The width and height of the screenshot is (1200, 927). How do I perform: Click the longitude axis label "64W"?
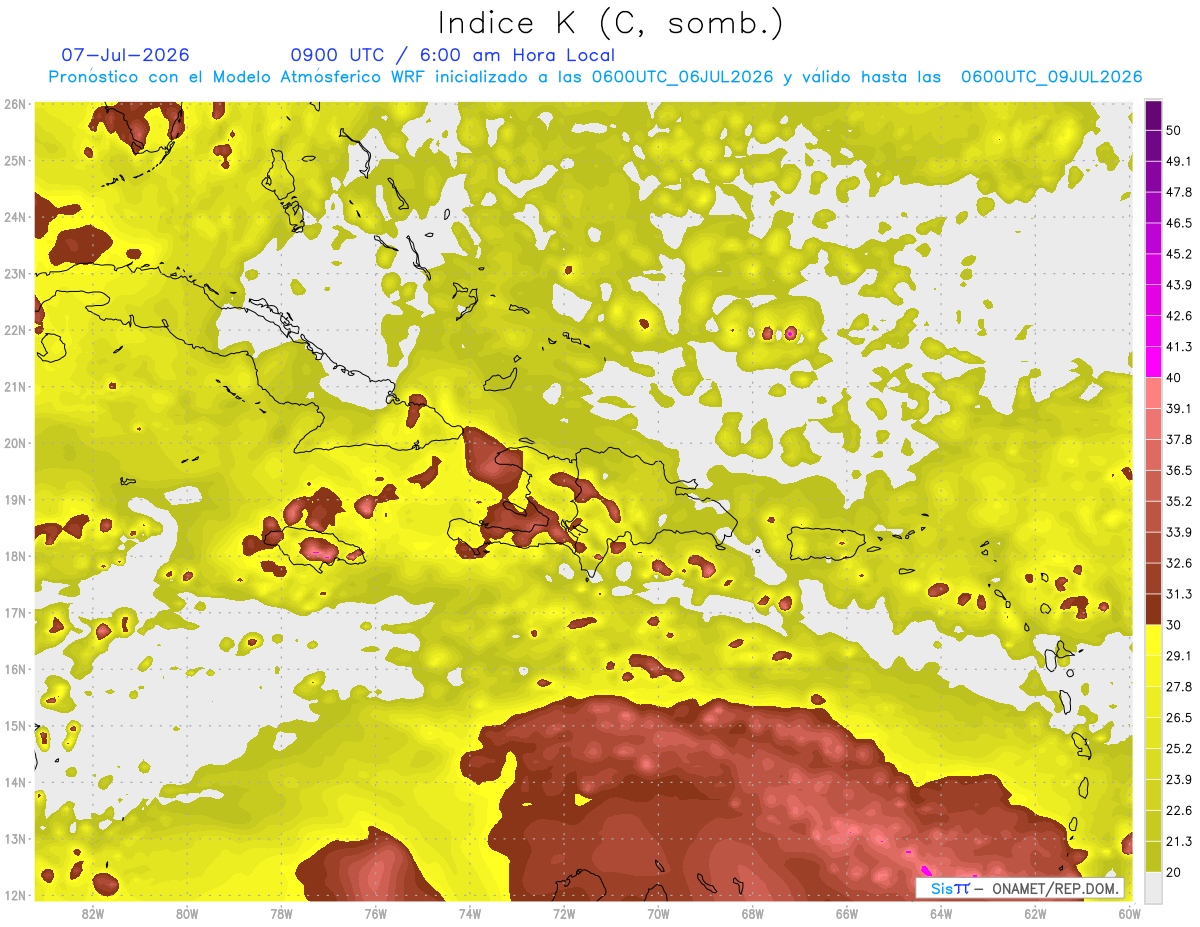click(x=941, y=914)
